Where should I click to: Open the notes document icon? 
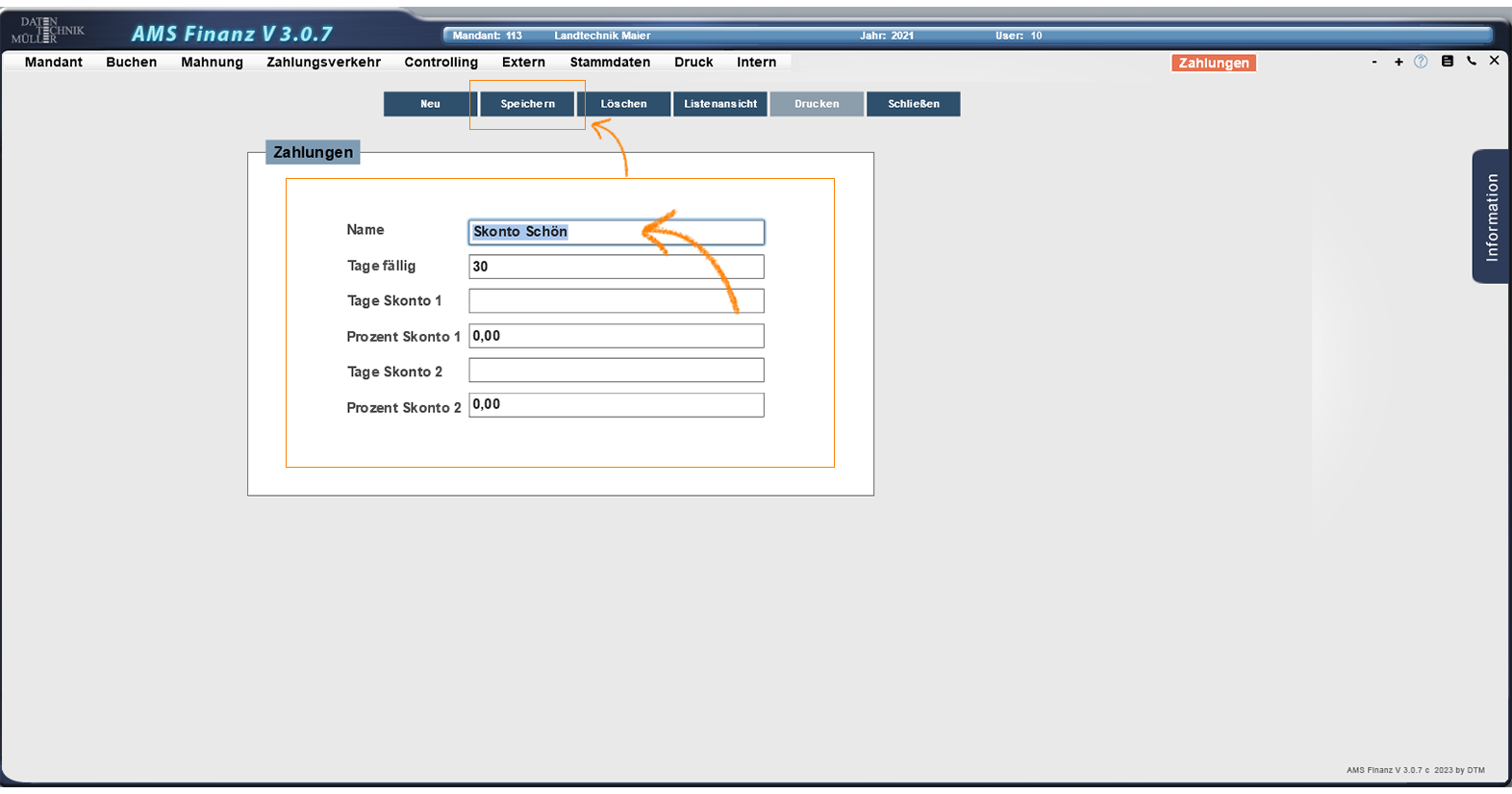click(1447, 61)
